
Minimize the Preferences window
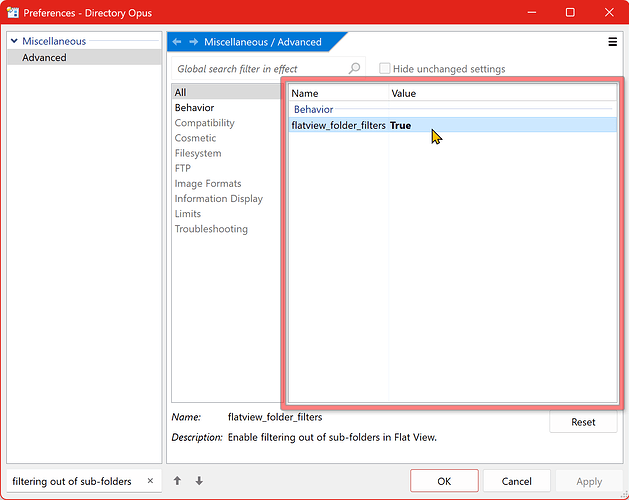(532, 12)
